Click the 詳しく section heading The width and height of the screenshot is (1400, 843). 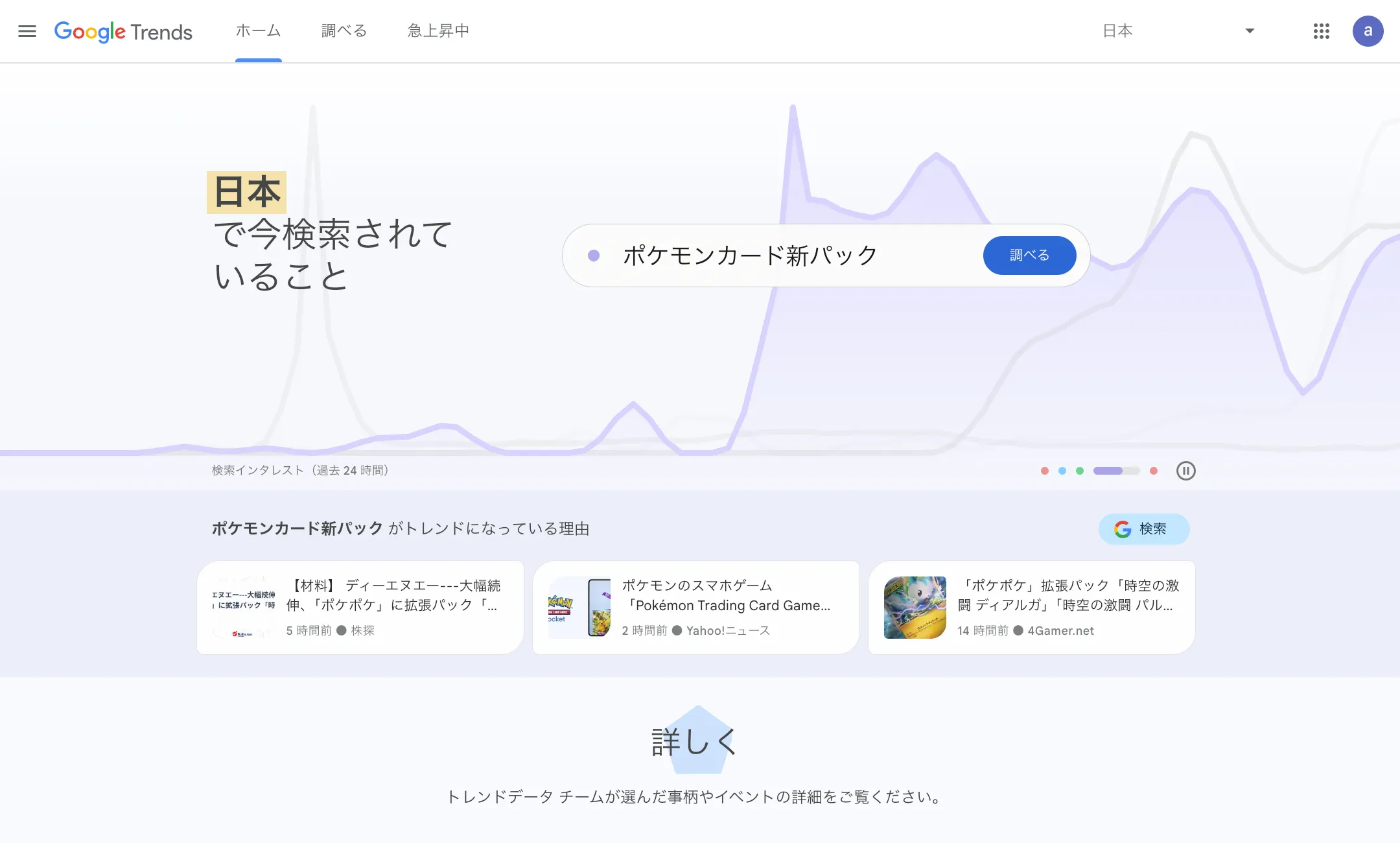(694, 742)
